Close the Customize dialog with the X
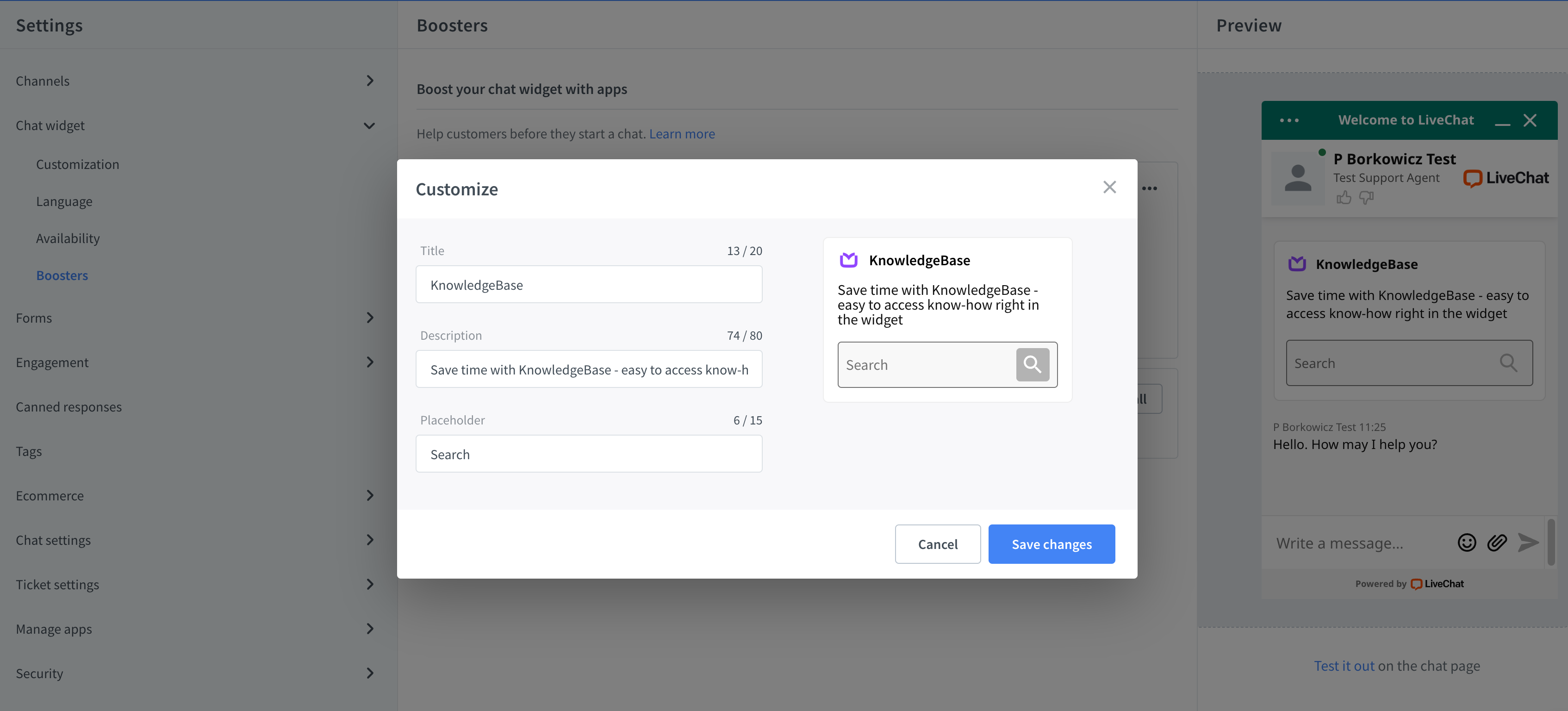 (1109, 187)
